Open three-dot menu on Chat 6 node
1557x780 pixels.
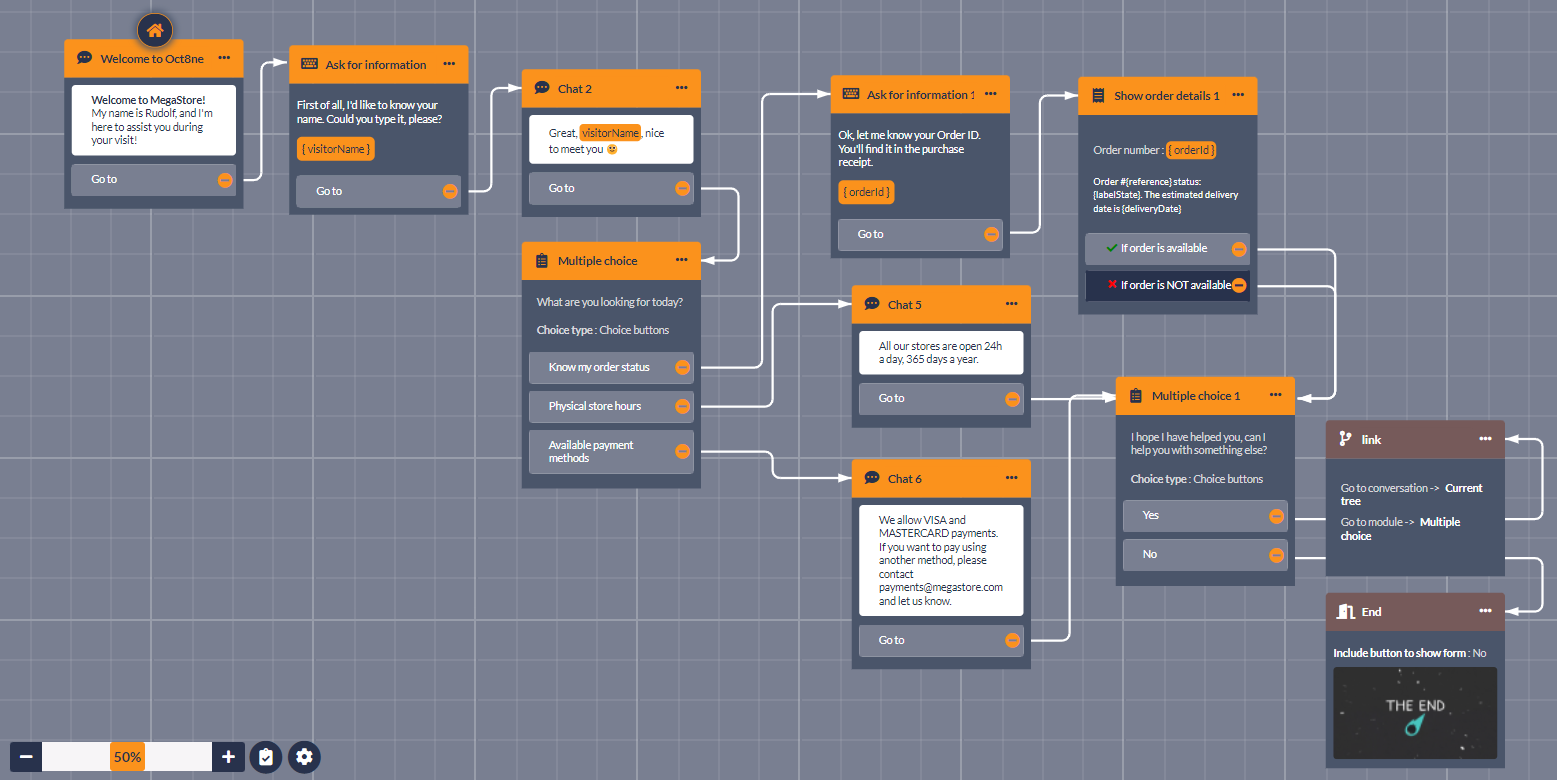coord(1011,478)
